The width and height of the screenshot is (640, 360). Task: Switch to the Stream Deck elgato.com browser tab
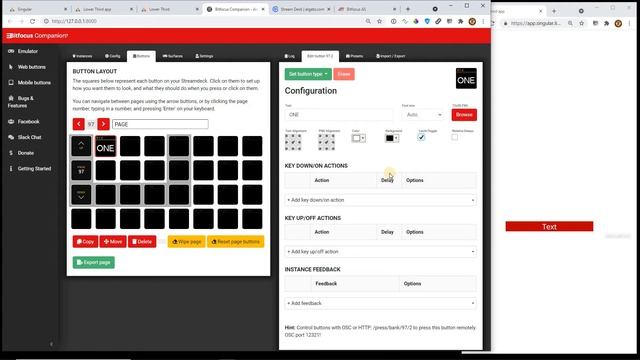pyautogui.click(x=301, y=9)
